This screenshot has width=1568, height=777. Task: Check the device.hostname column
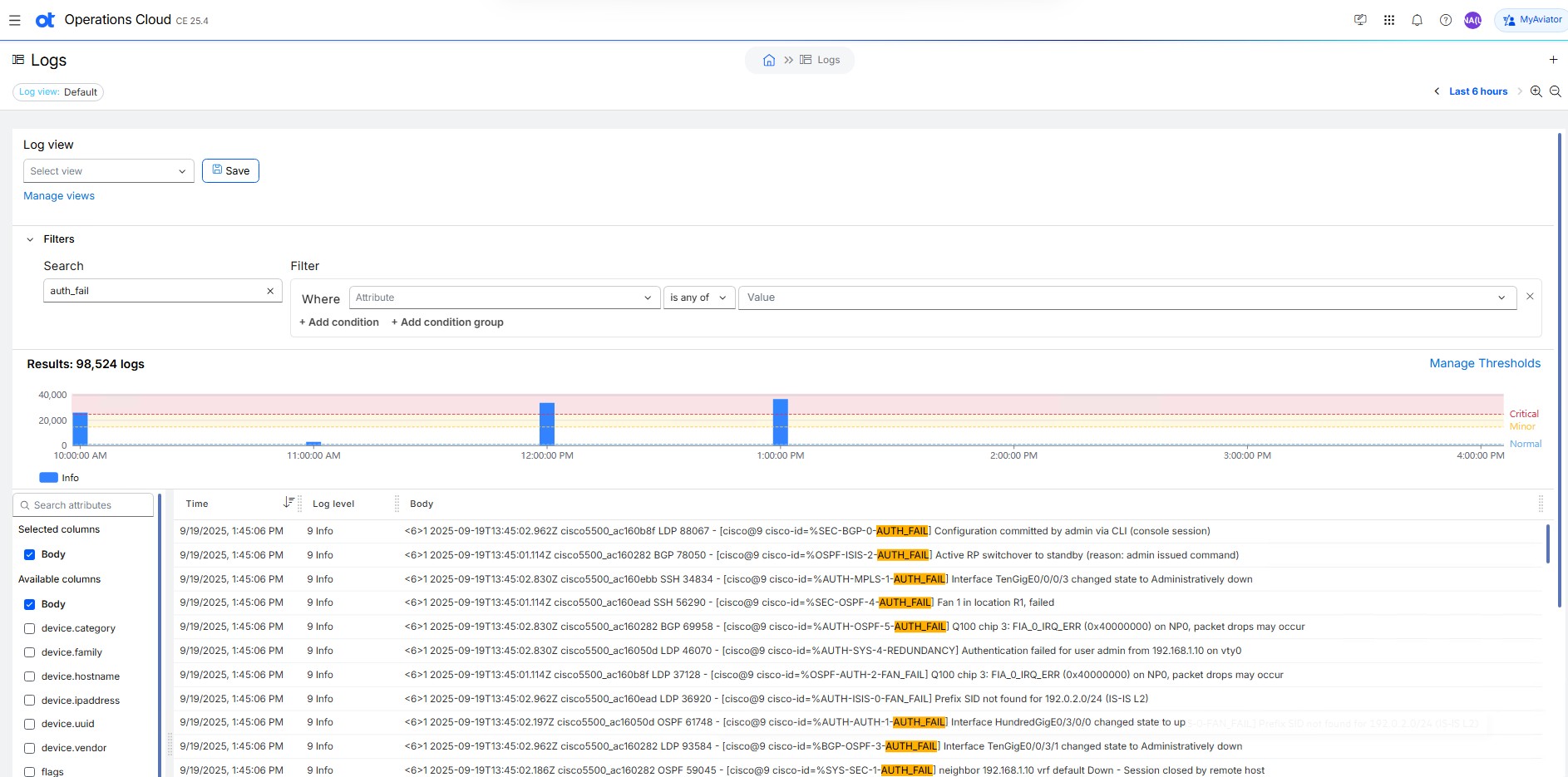[x=30, y=676]
